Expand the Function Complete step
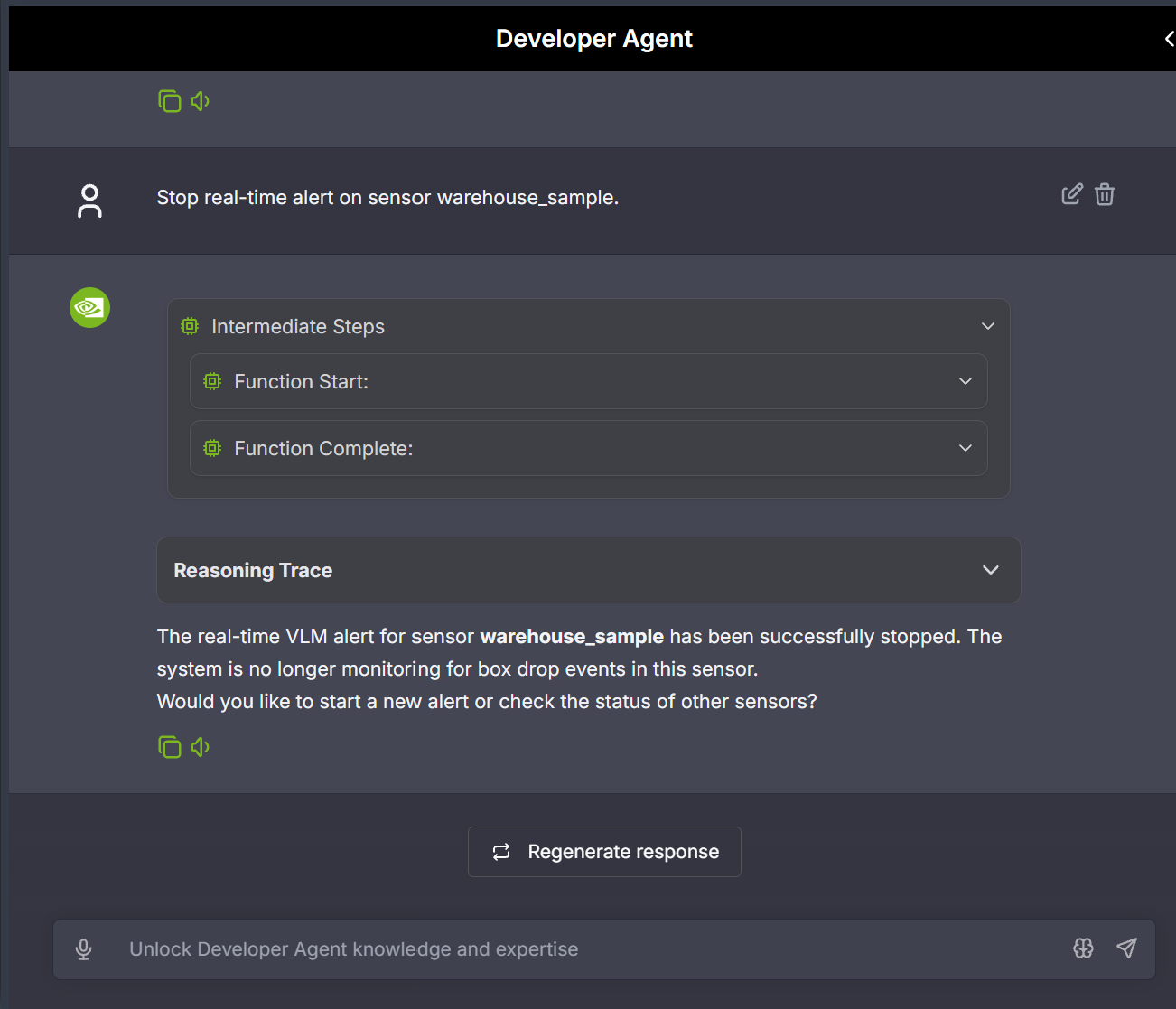Screen dimensions: 1176x1009 (965, 448)
